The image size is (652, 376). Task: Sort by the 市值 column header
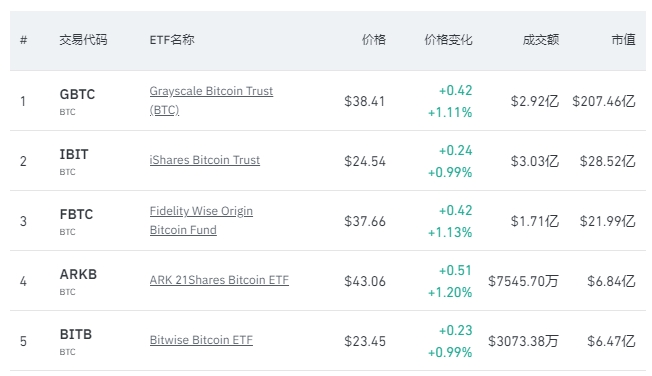pos(623,40)
